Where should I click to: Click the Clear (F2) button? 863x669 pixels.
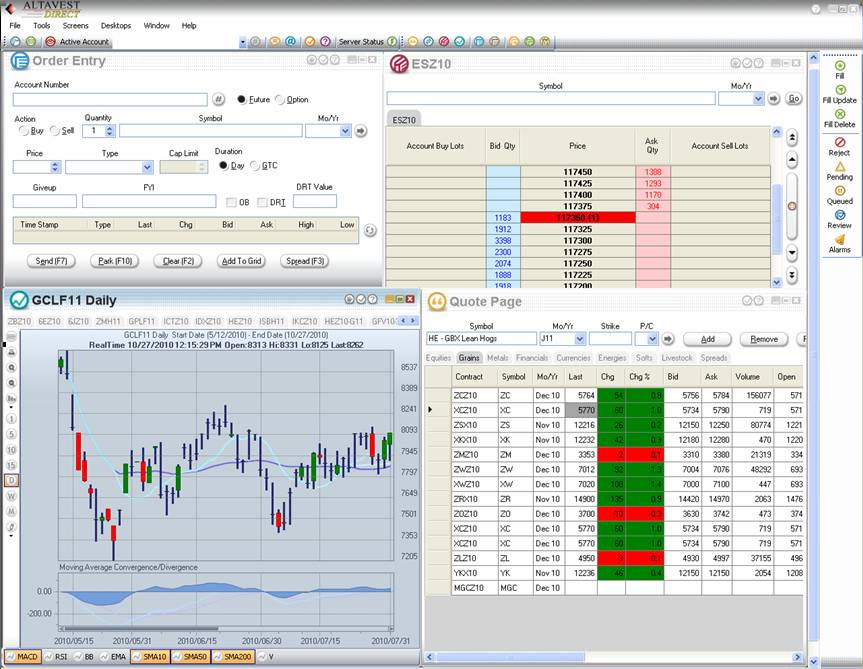point(178,261)
